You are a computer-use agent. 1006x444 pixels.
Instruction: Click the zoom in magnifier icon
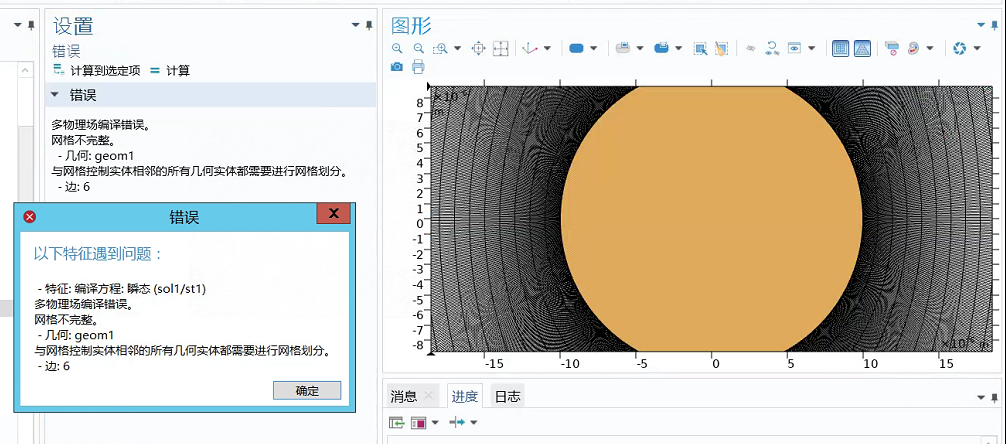(x=397, y=48)
